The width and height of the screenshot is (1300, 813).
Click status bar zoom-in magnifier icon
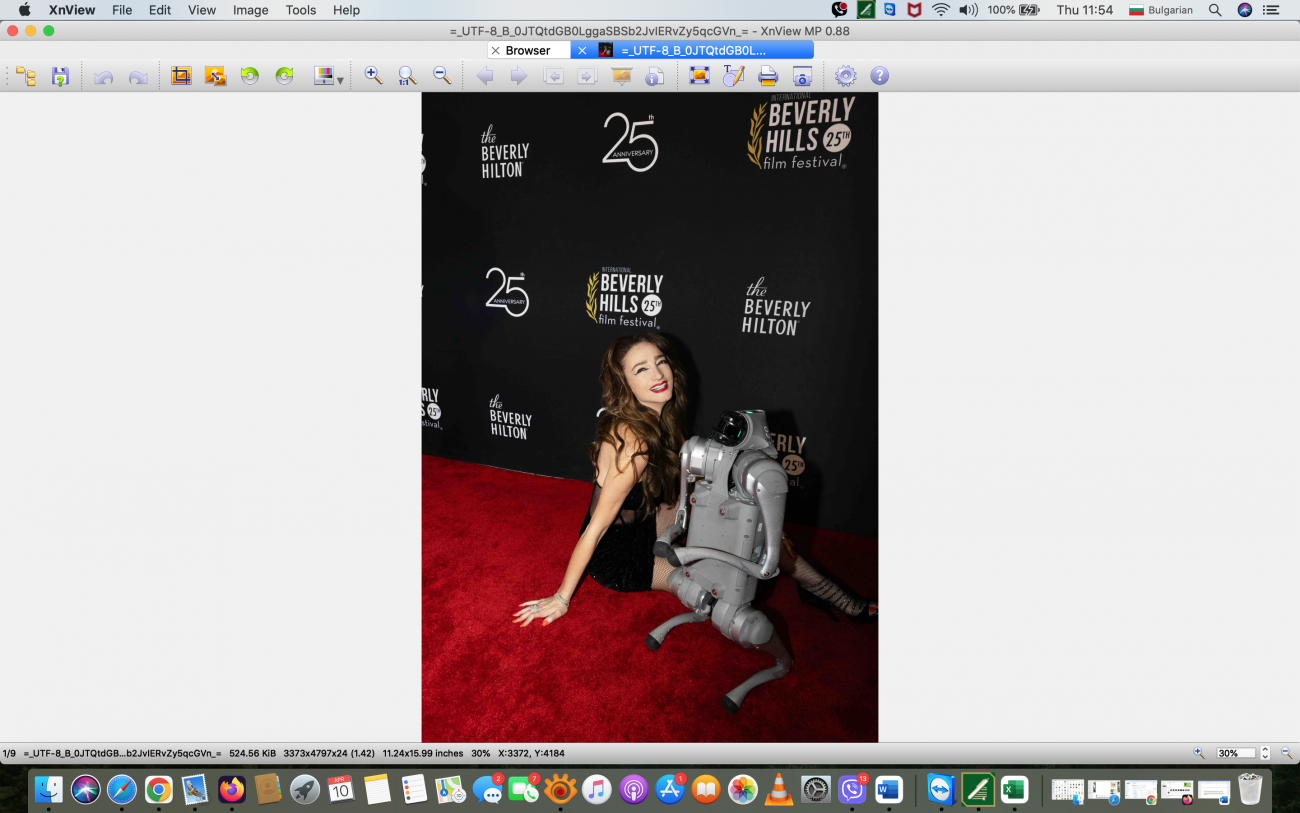pos(1199,753)
